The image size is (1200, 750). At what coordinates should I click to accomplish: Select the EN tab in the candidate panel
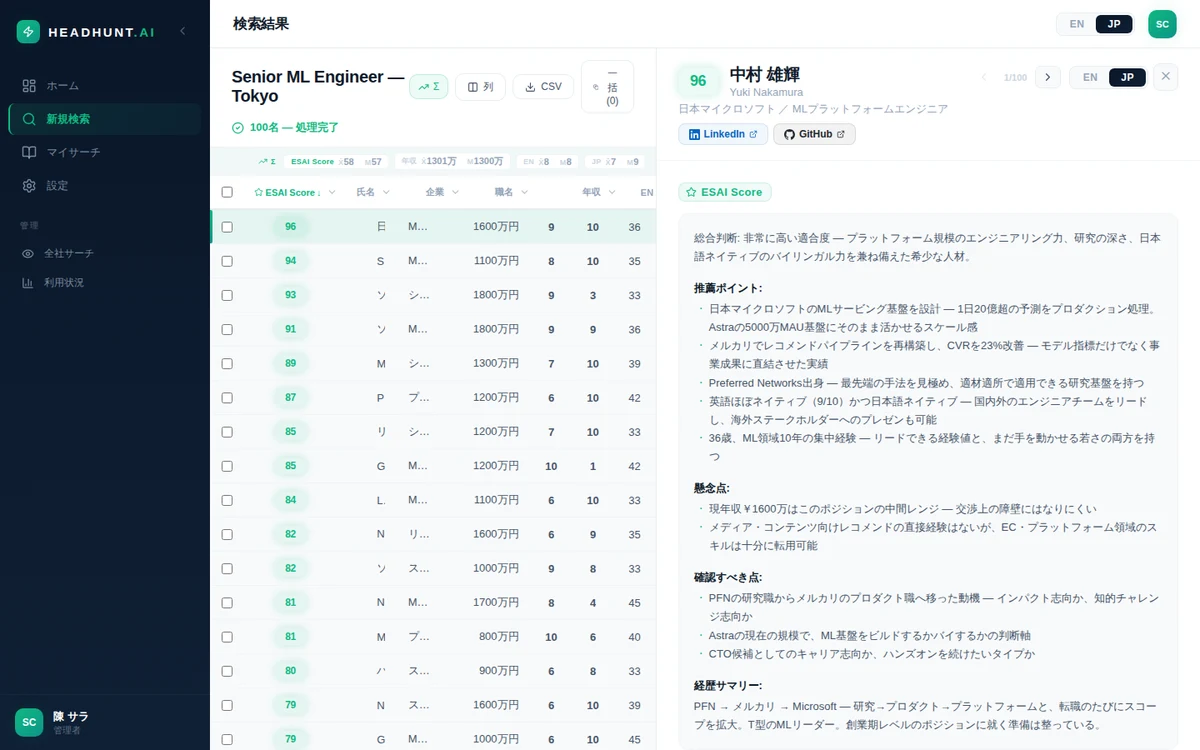(x=1089, y=76)
